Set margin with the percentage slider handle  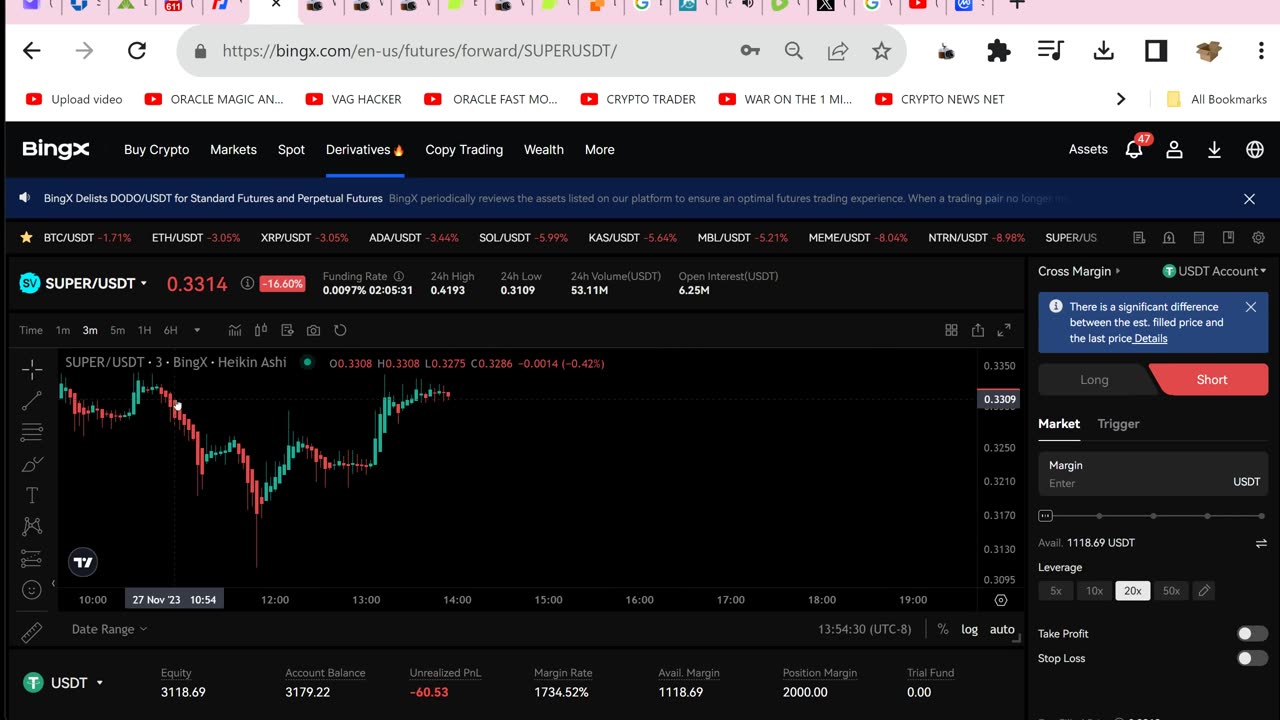point(1046,516)
